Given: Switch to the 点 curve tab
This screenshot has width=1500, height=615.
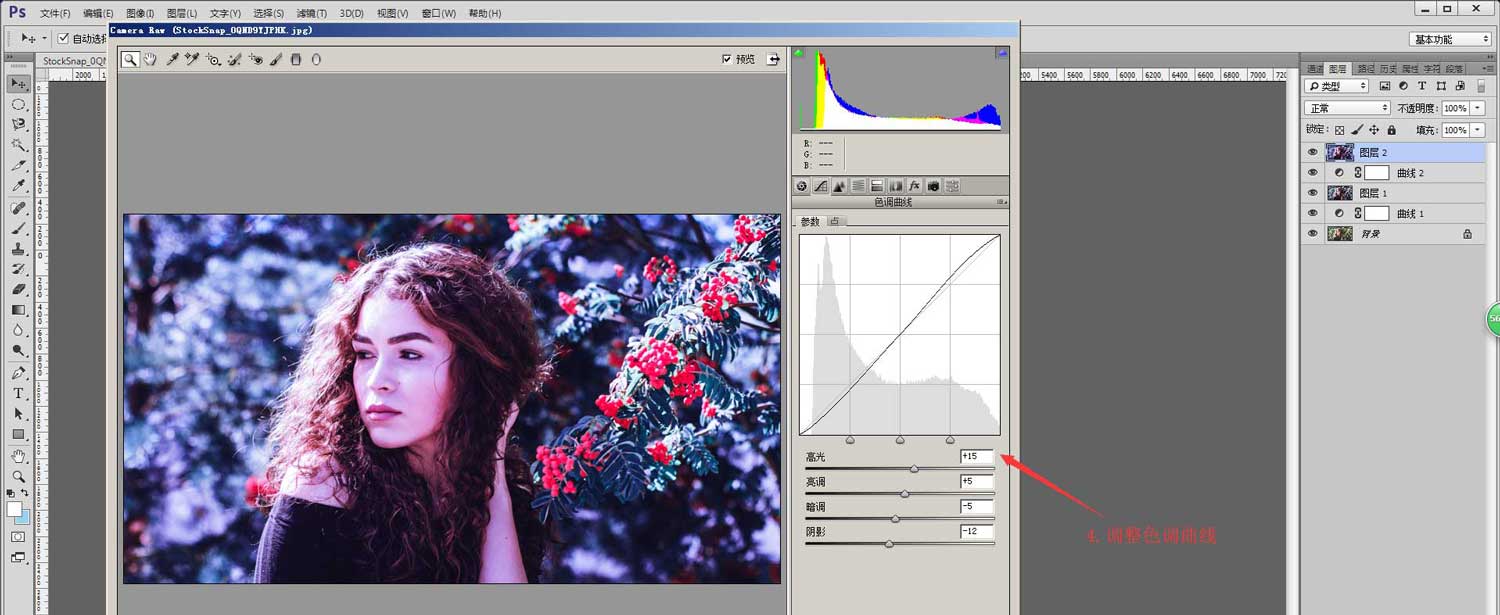Looking at the screenshot, I should tap(835, 221).
